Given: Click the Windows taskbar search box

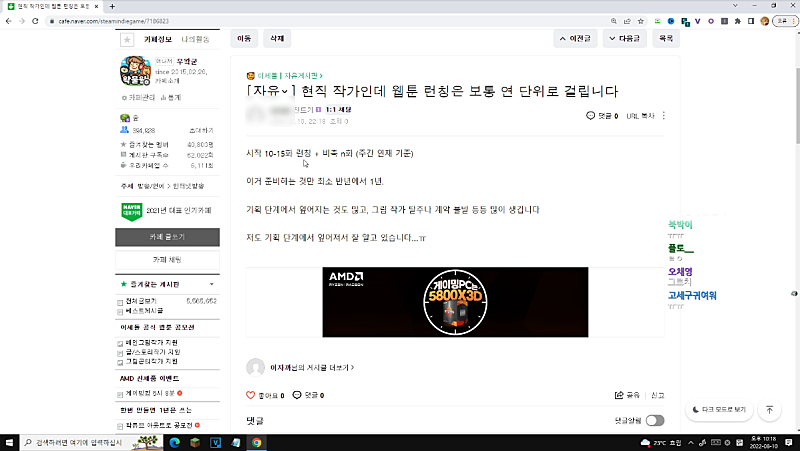Looking at the screenshot, I should [92, 442].
